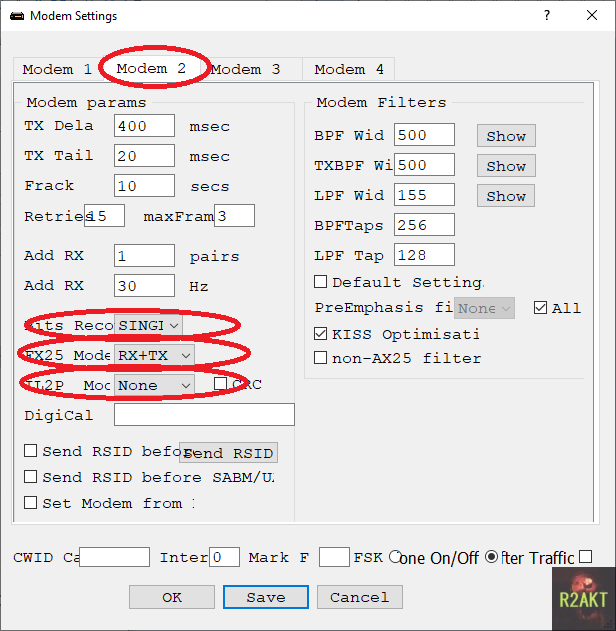Click the DigiCall input field
The height and width of the screenshot is (631, 616).
click(204, 414)
